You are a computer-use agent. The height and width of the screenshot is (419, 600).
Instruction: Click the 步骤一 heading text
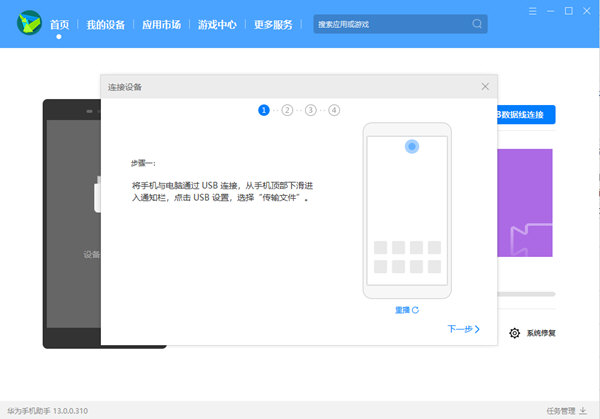click(x=143, y=163)
